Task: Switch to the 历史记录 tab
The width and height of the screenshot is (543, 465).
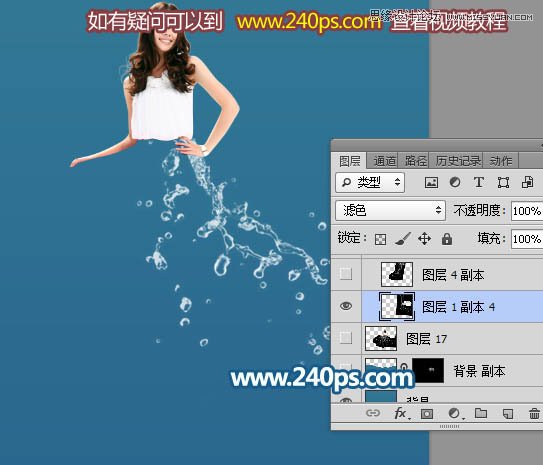Action: 458,161
